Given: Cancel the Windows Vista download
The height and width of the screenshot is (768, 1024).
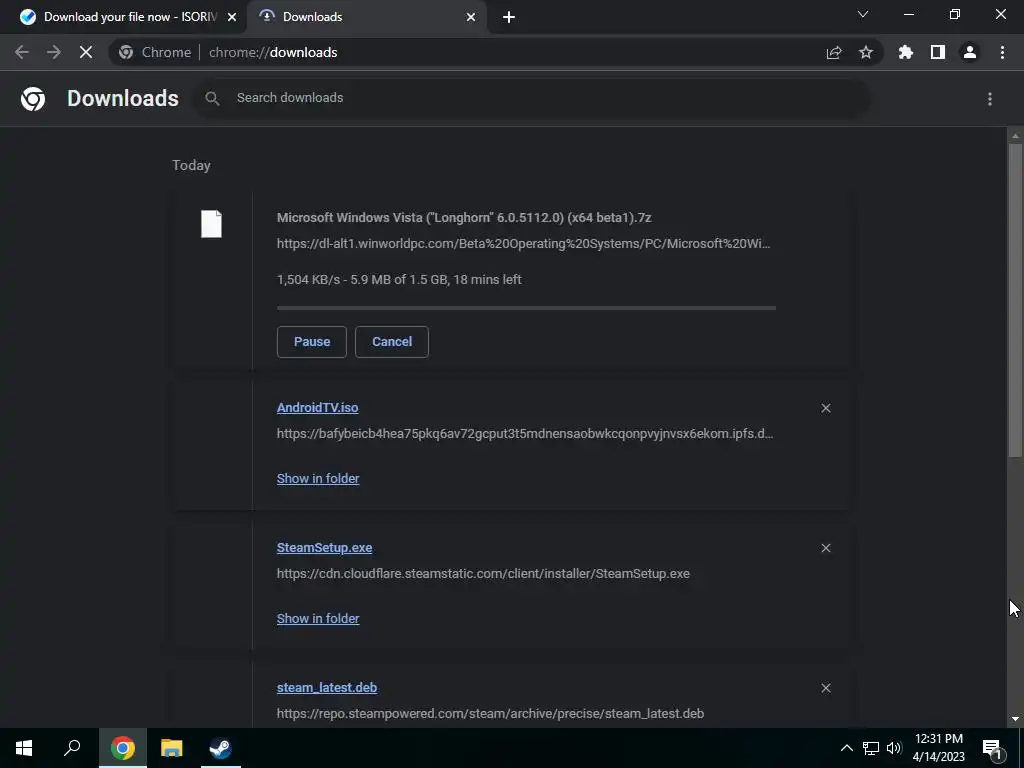Looking at the screenshot, I should pyautogui.click(x=392, y=342).
